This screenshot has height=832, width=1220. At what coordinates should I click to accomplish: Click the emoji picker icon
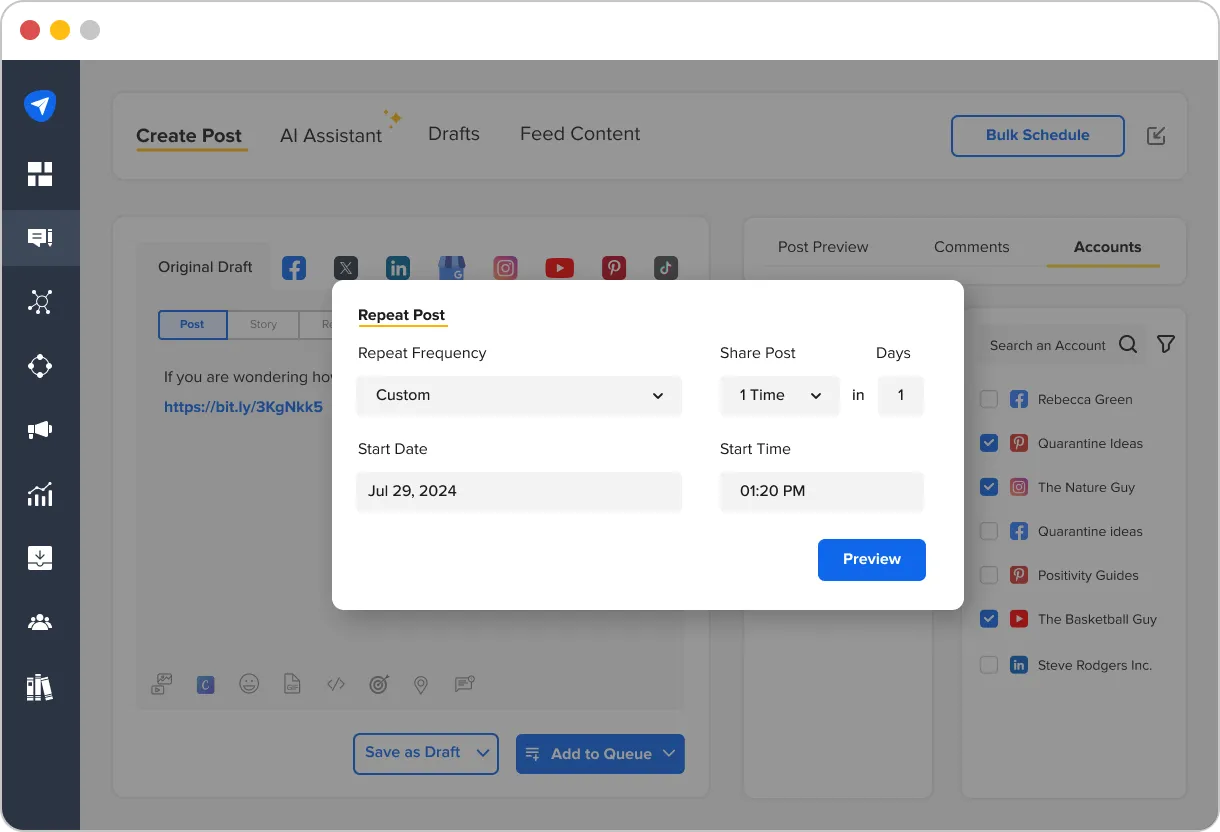point(249,684)
